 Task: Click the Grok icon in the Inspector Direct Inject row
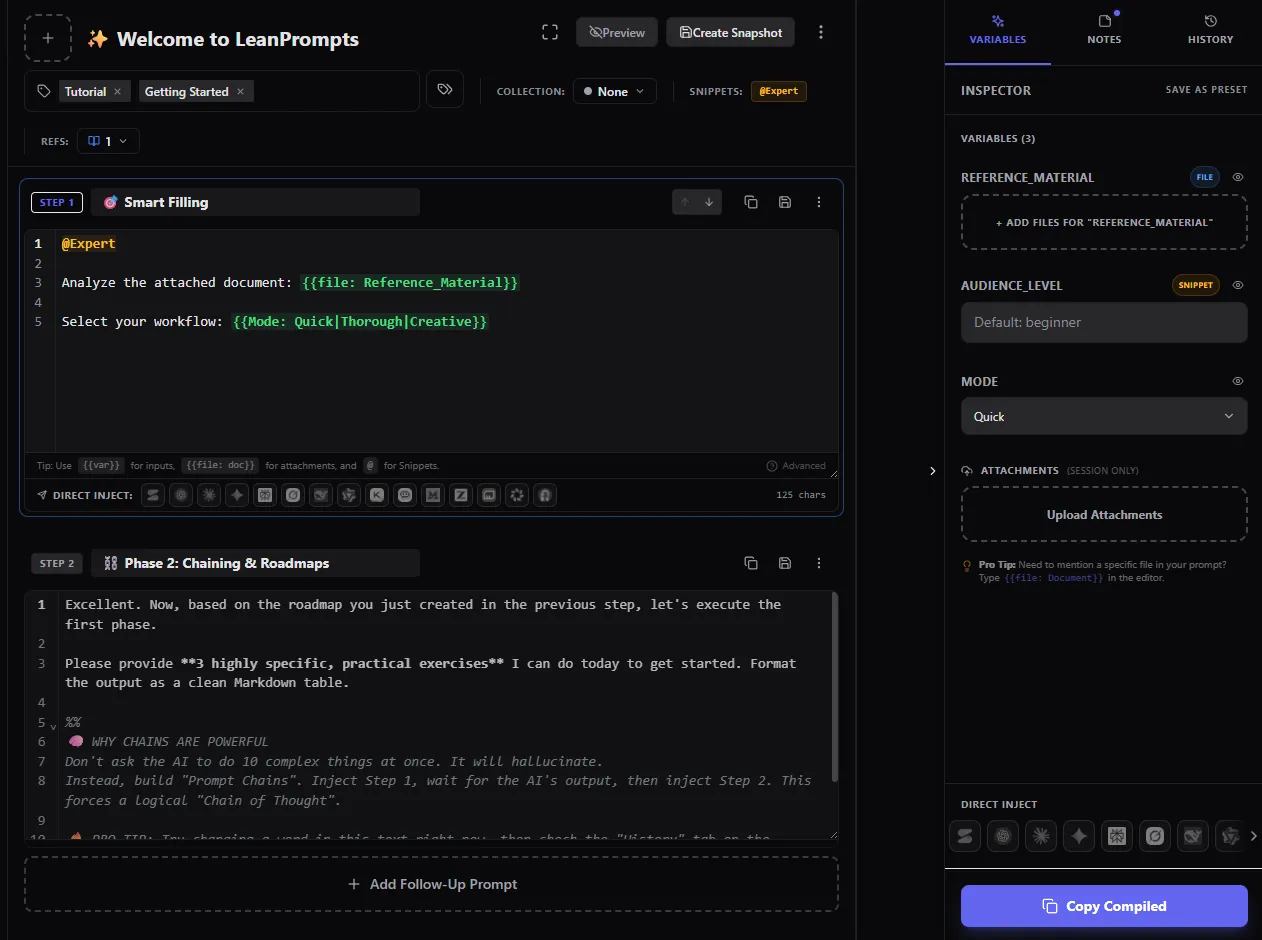click(x=1155, y=836)
